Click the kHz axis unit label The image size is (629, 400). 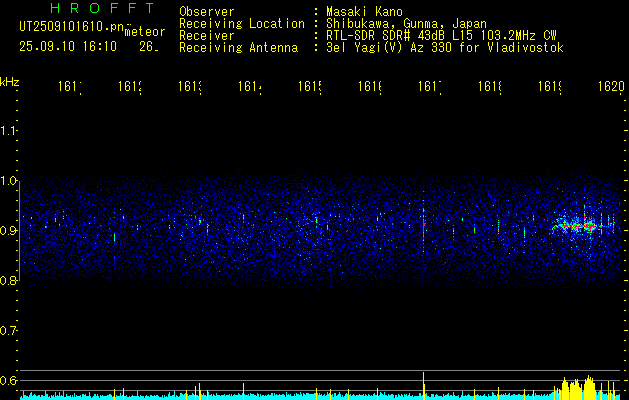10,82
